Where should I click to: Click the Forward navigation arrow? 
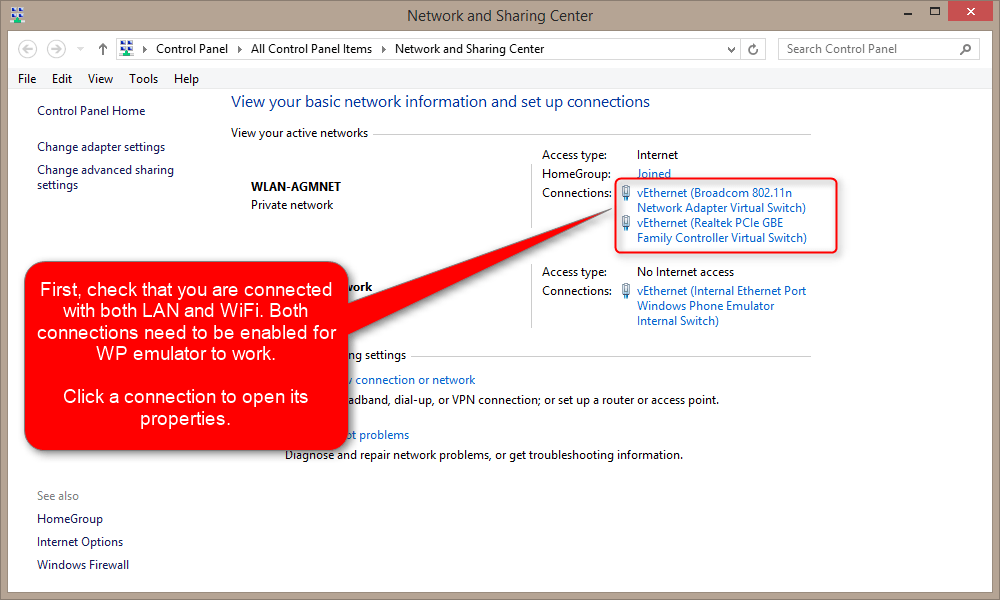(x=56, y=49)
